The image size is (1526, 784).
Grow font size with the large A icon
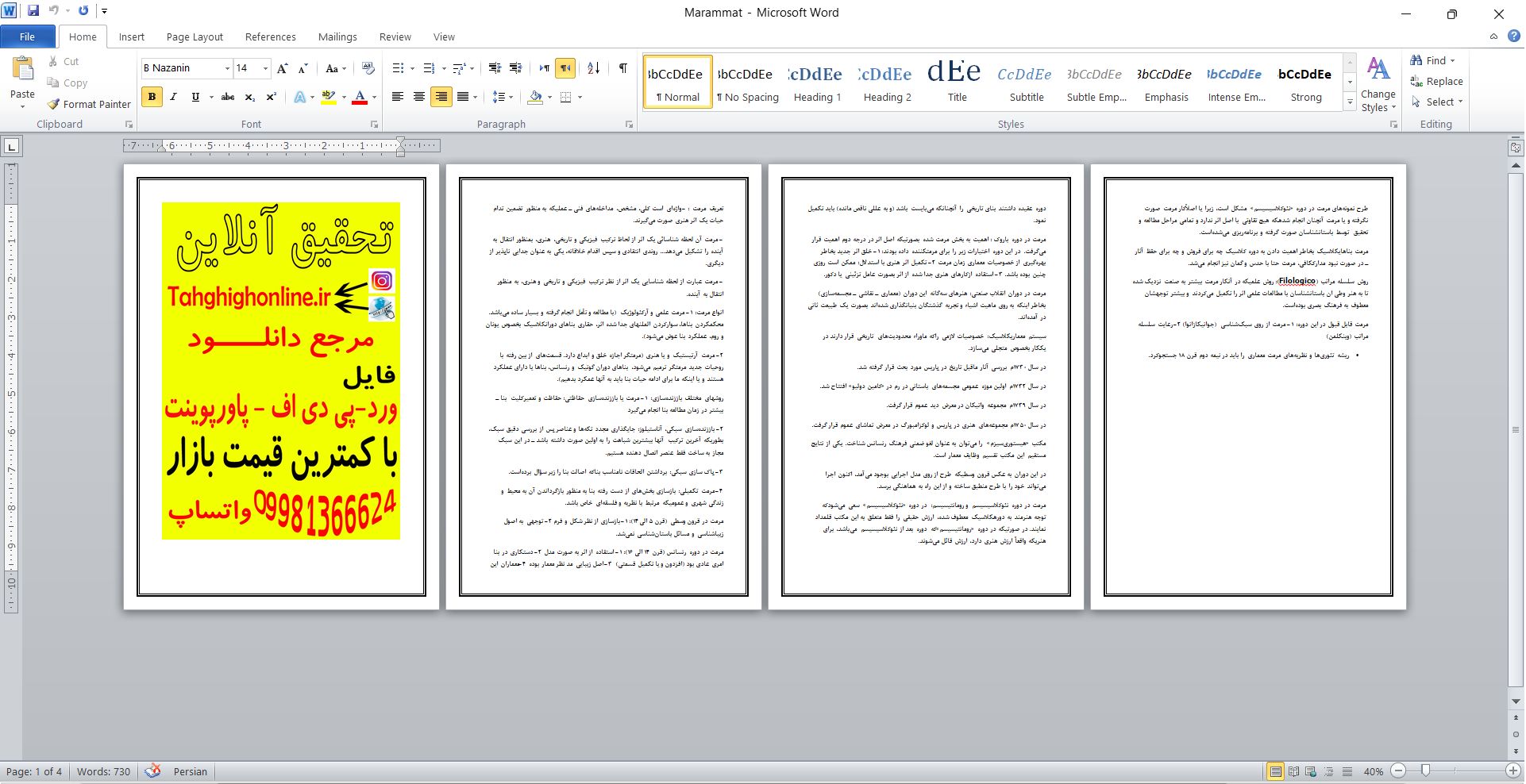pyautogui.click(x=283, y=68)
